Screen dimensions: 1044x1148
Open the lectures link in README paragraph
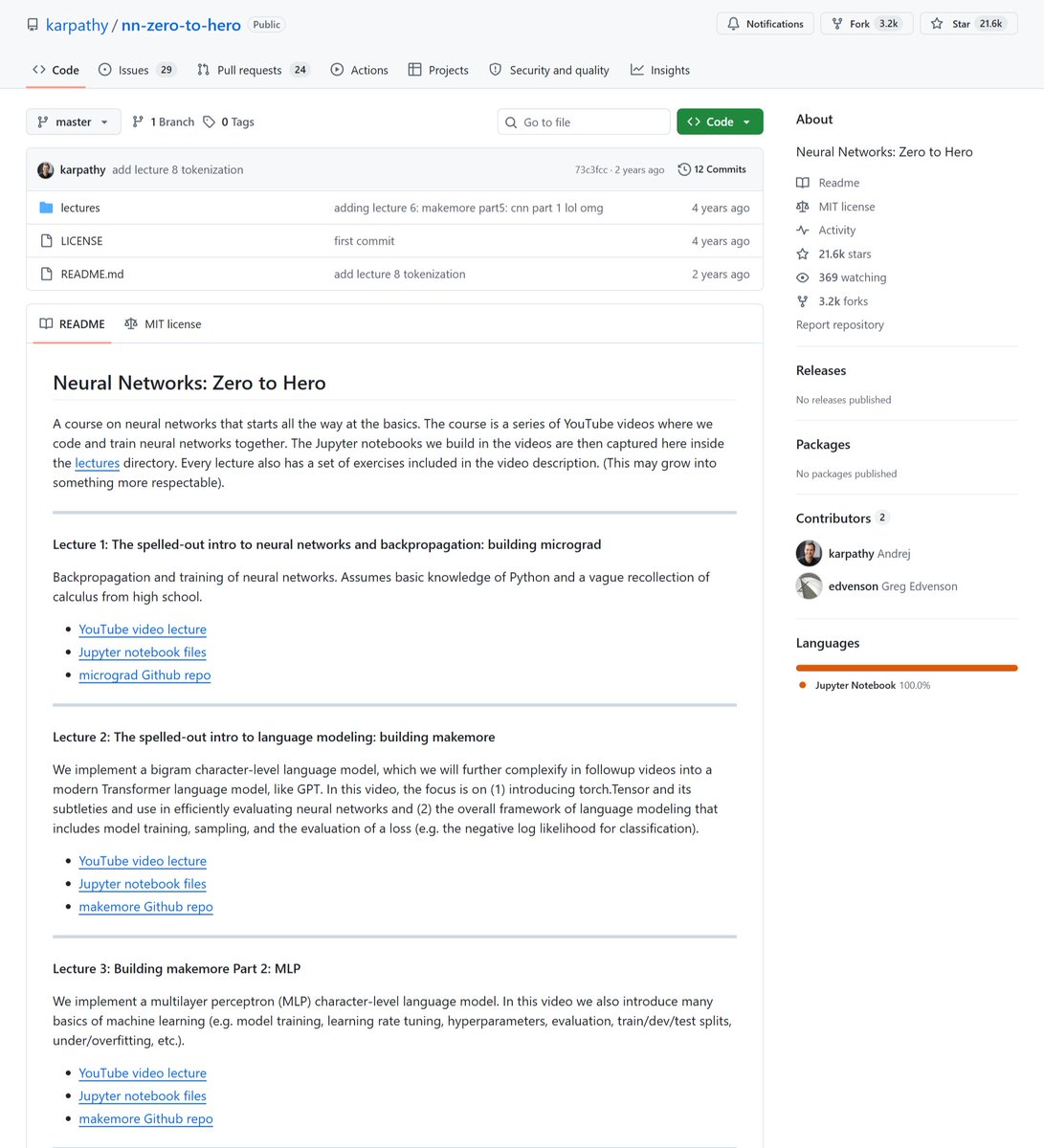[x=97, y=463]
